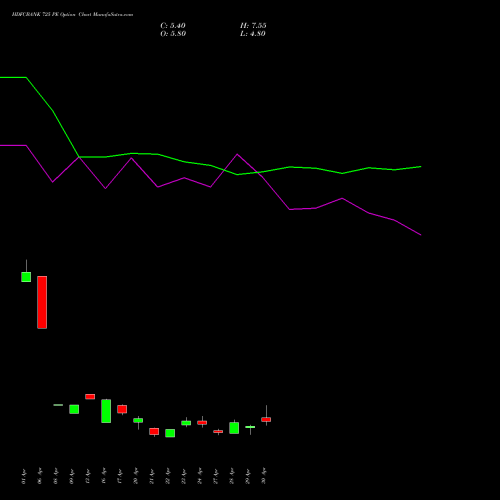Click the red candlestick above 21 Apr

click(x=154, y=431)
